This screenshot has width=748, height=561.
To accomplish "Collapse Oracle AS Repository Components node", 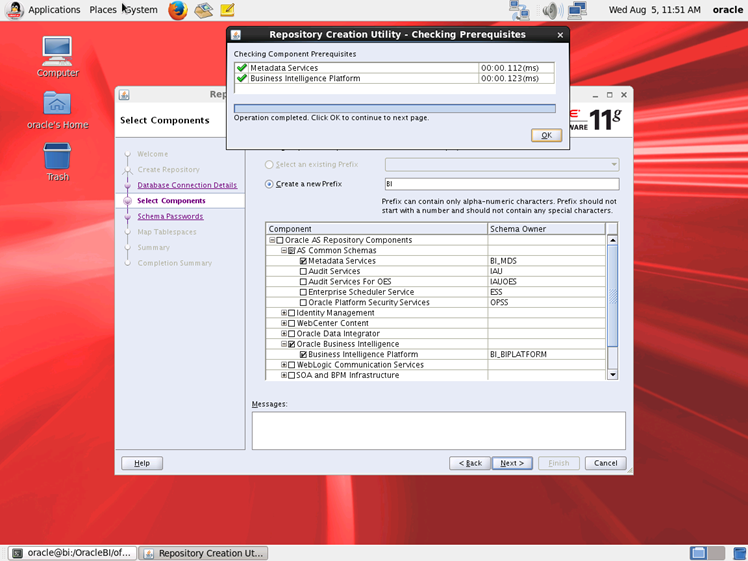I will 272,240.
